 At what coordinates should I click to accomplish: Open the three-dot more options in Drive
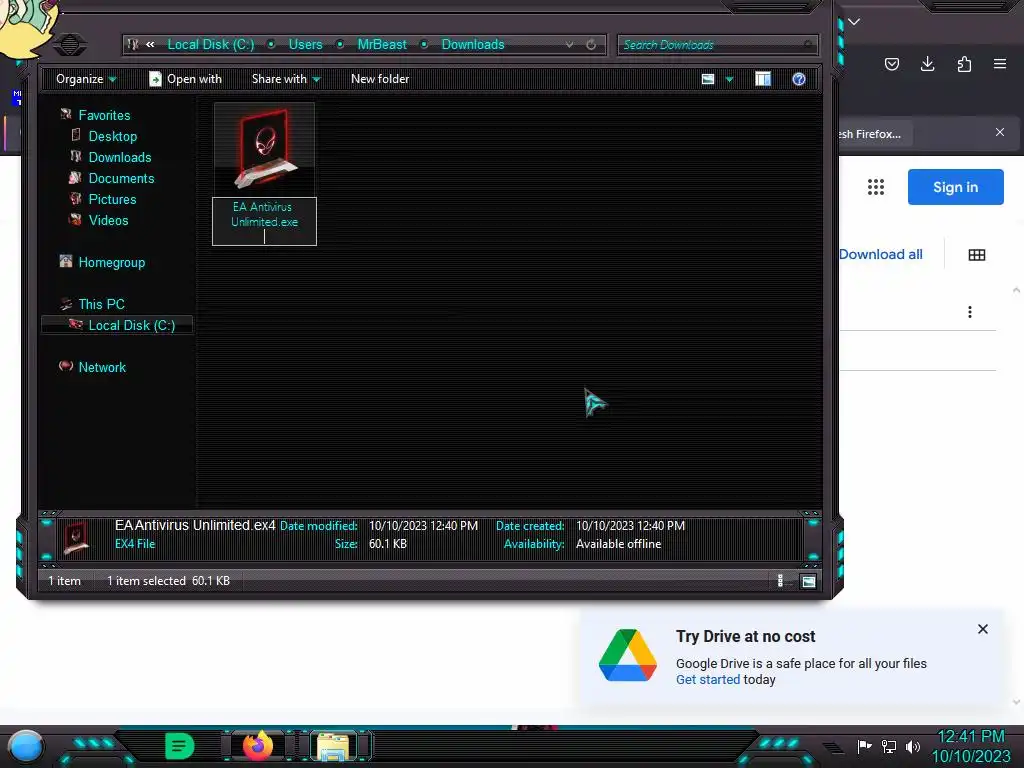(970, 312)
